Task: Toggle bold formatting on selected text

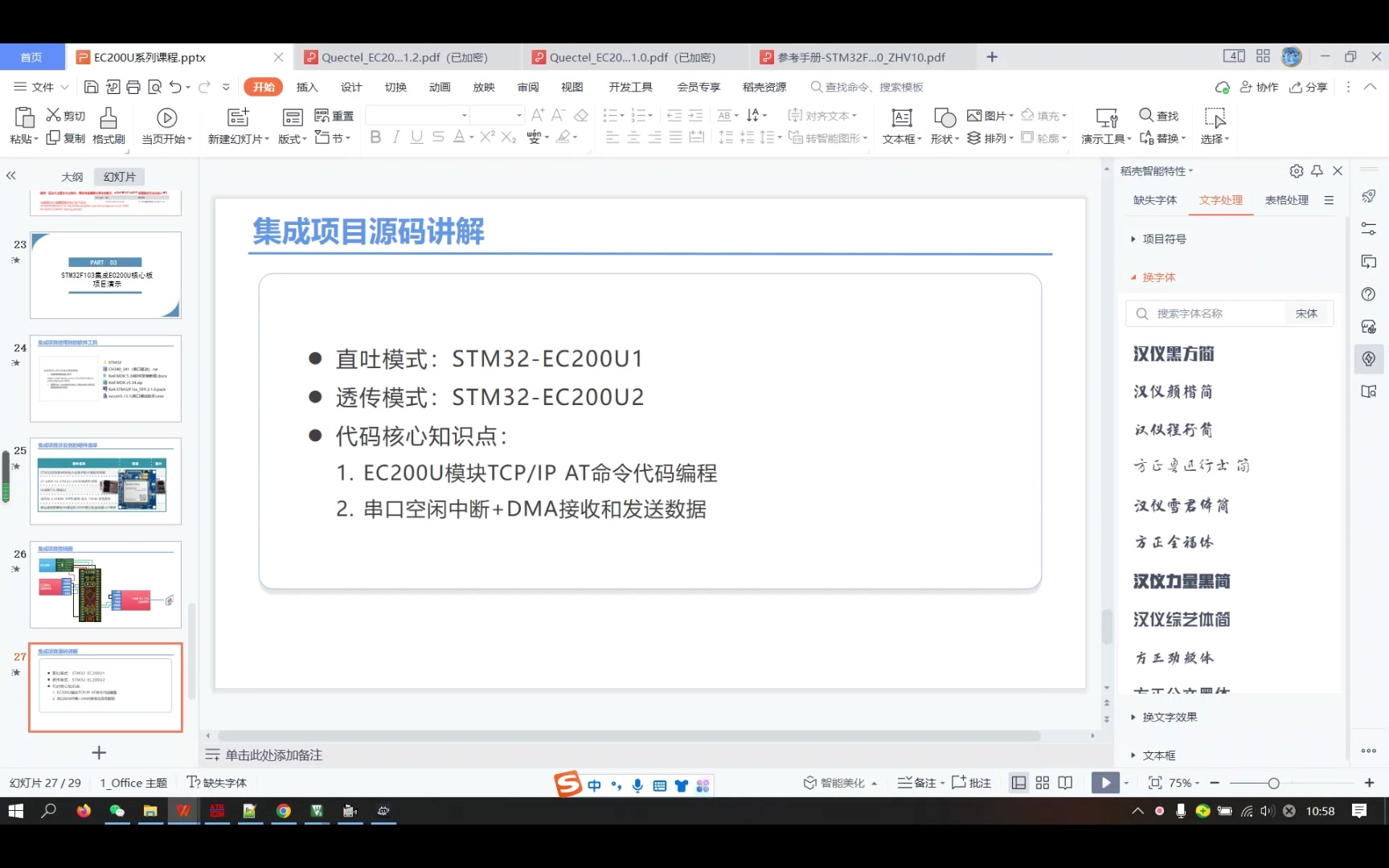Action: tap(375, 137)
